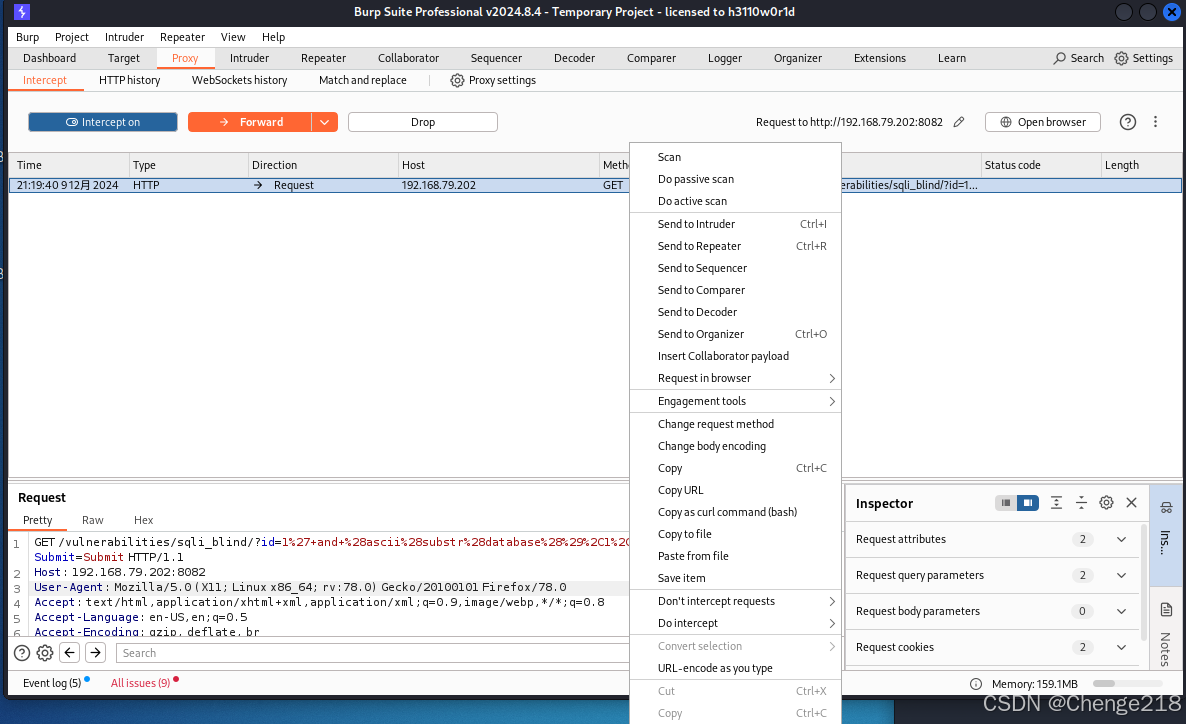Open the Forward dropdown arrow
The height and width of the screenshot is (724, 1186).
click(324, 122)
